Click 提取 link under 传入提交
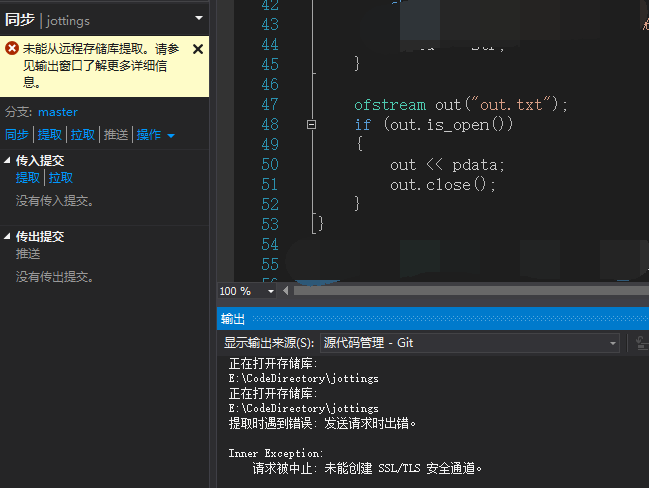This screenshot has height=488, width=649. point(28,178)
